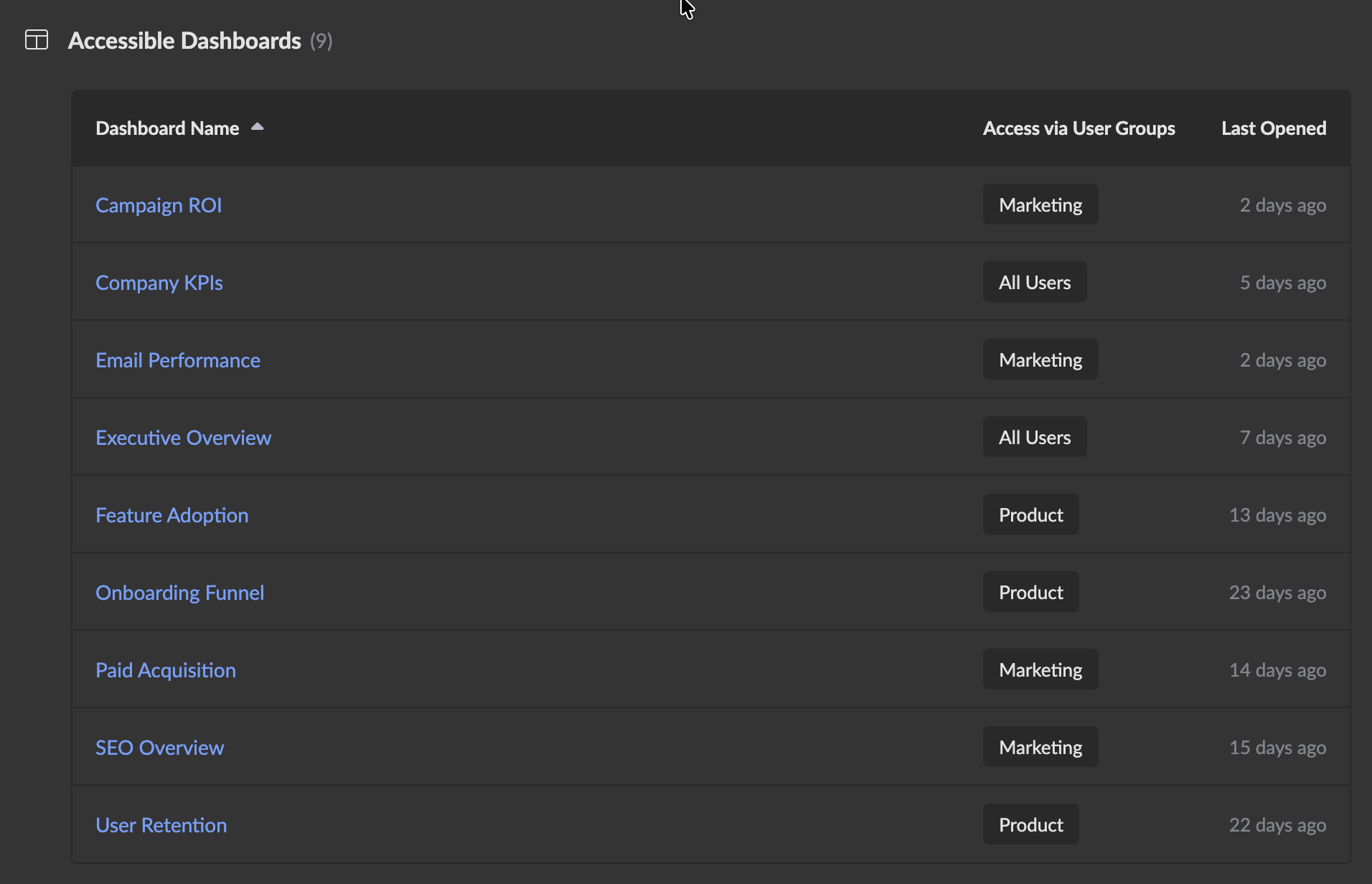Open the Executive Overview dashboard

(x=183, y=437)
